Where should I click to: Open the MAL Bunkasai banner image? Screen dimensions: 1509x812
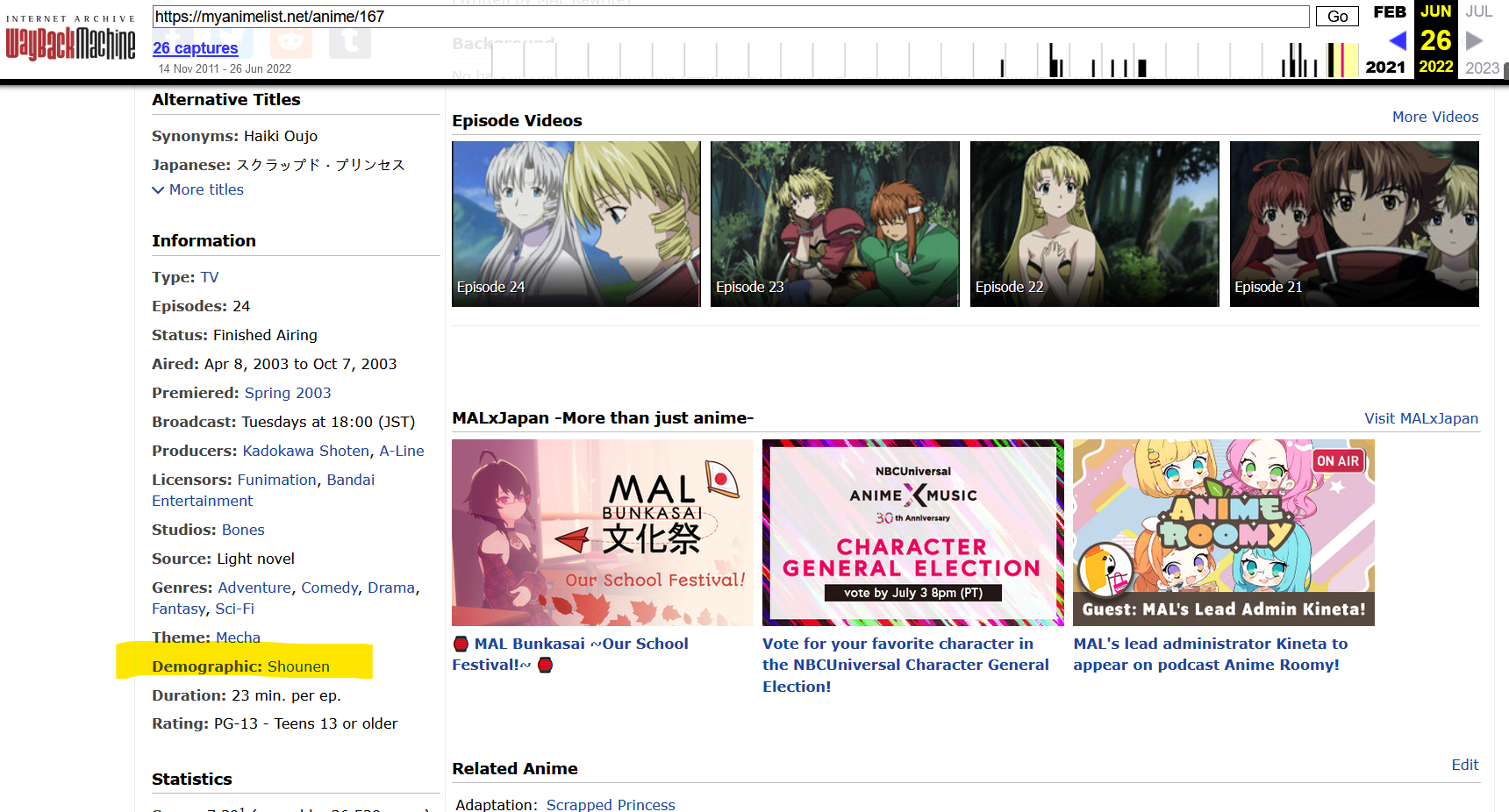click(x=602, y=532)
